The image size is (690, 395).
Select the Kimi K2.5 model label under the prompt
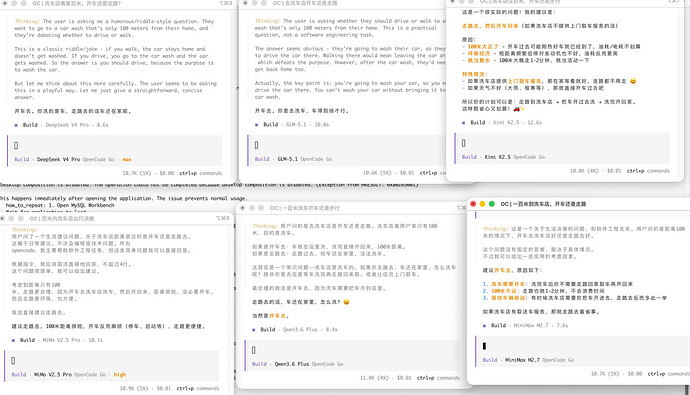(497, 157)
